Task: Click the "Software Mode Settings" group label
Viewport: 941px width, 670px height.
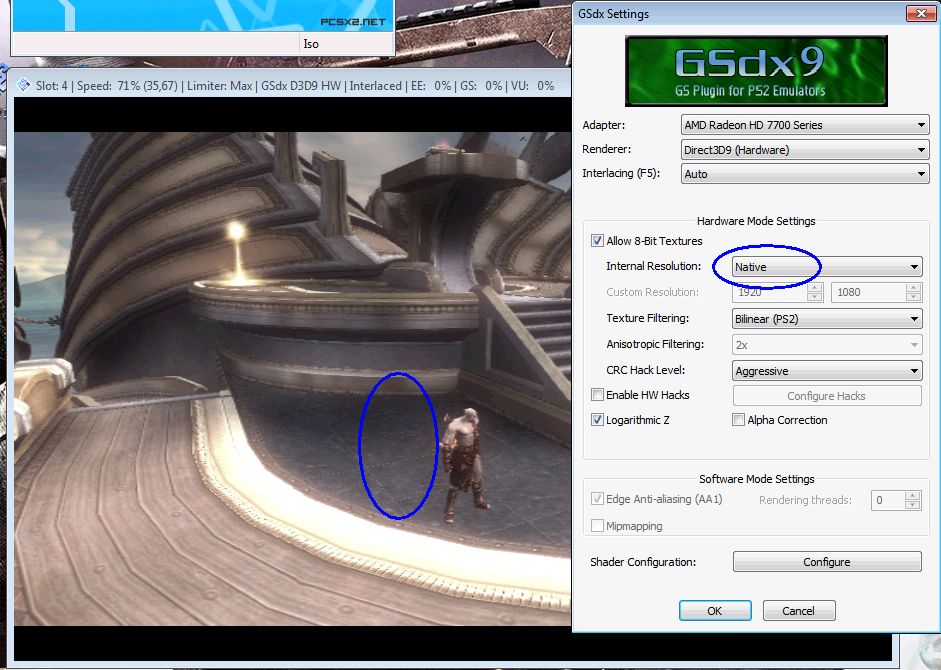Action: pyautogui.click(x=757, y=479)
